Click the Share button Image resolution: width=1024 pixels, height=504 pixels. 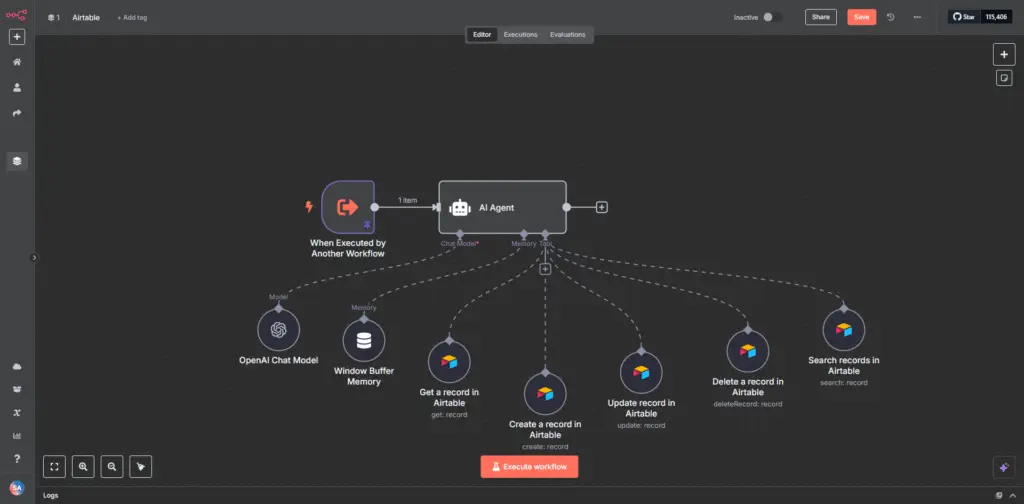820,17
